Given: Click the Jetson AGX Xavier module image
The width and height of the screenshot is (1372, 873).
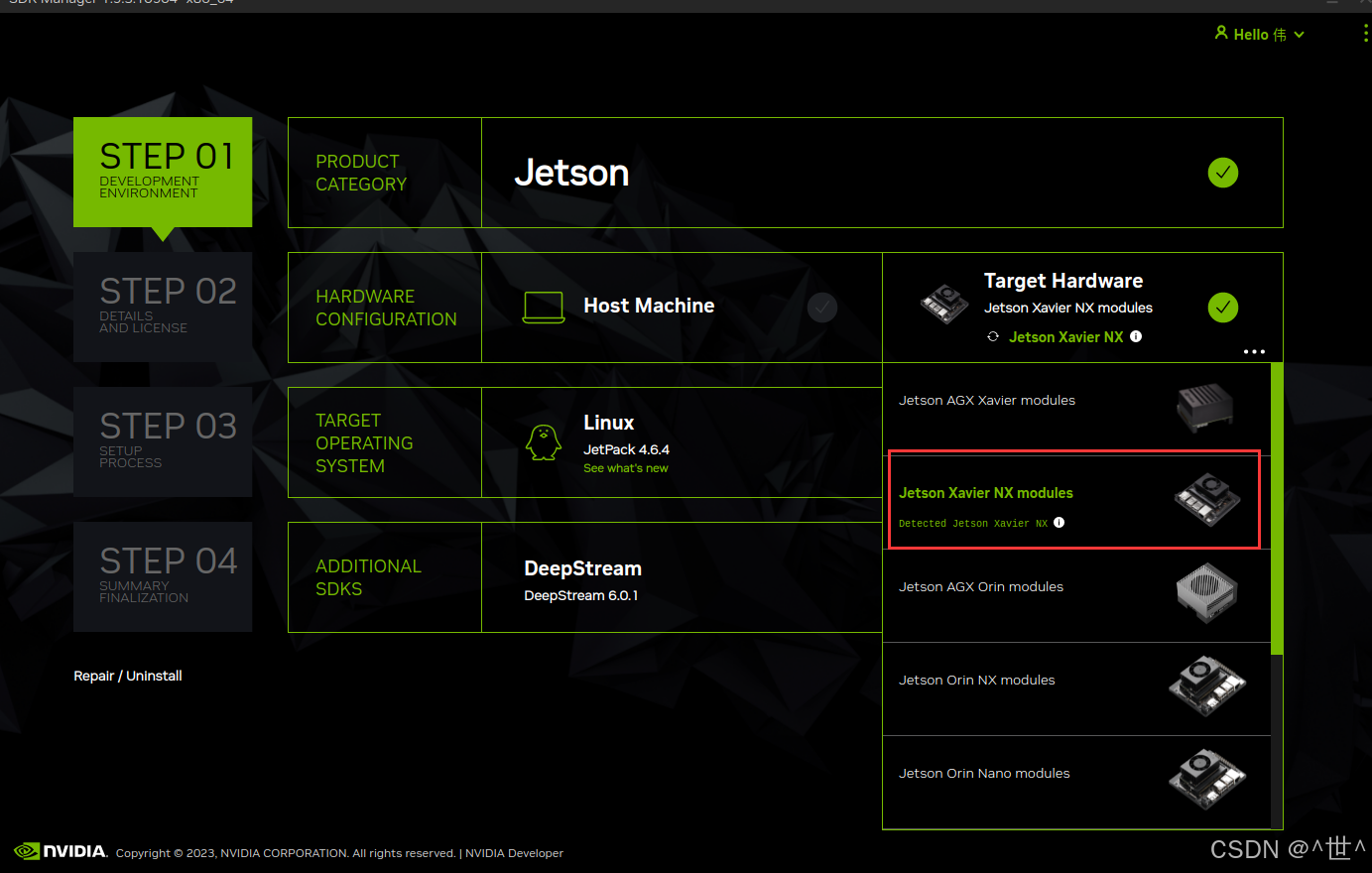Looking at the screenshot, I should click(1205, 408).
